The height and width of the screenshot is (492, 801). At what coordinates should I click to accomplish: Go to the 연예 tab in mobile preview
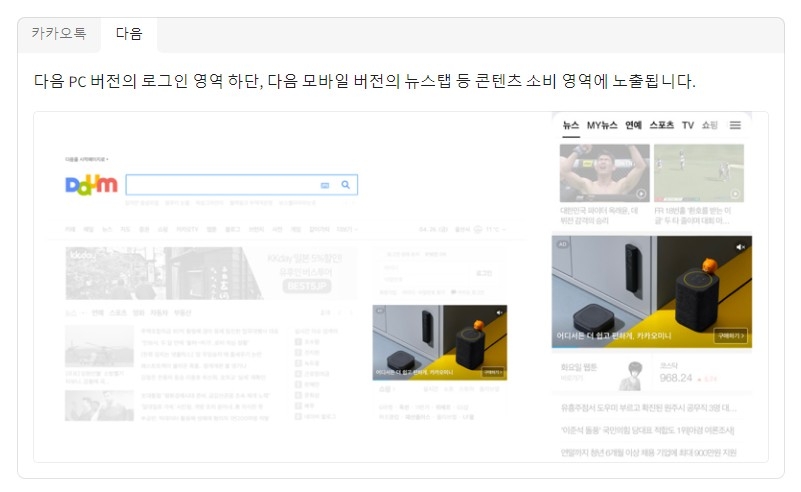pyautogui.click(x=633, y=125)
